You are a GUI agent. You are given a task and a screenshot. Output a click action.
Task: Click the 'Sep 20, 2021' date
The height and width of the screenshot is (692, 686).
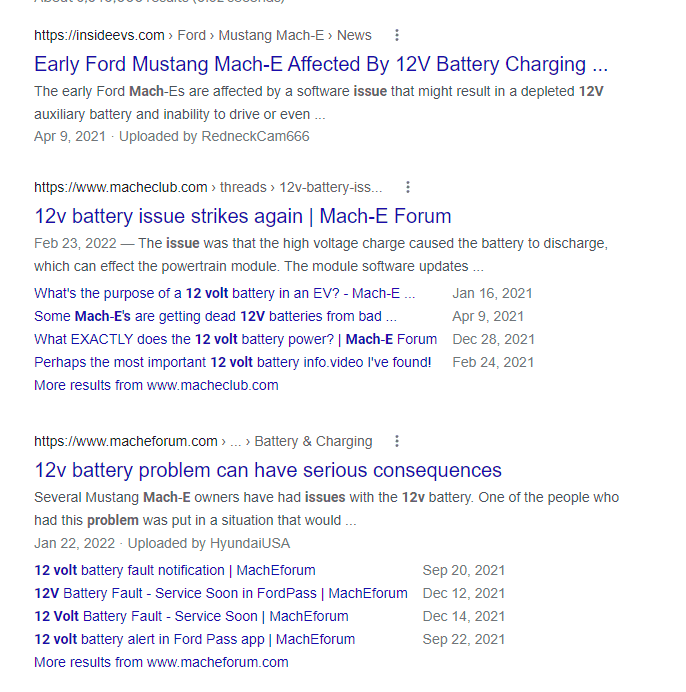[x=464, y=570]
